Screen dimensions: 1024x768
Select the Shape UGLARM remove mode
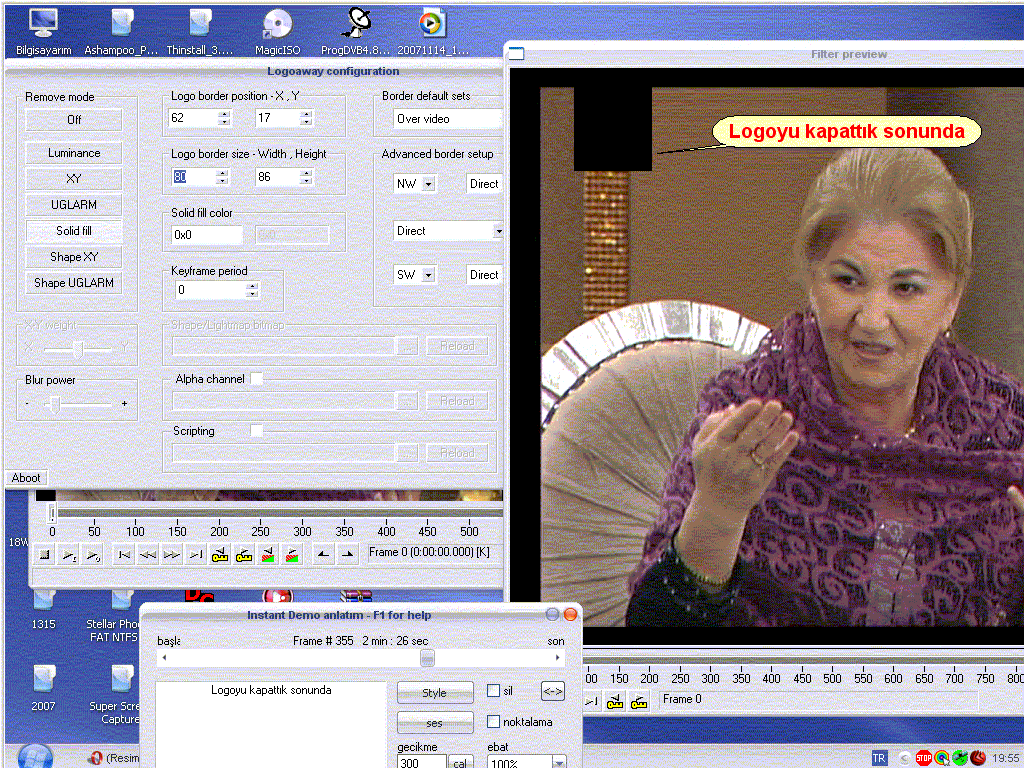pyautogui.click(x=74, y=283)
